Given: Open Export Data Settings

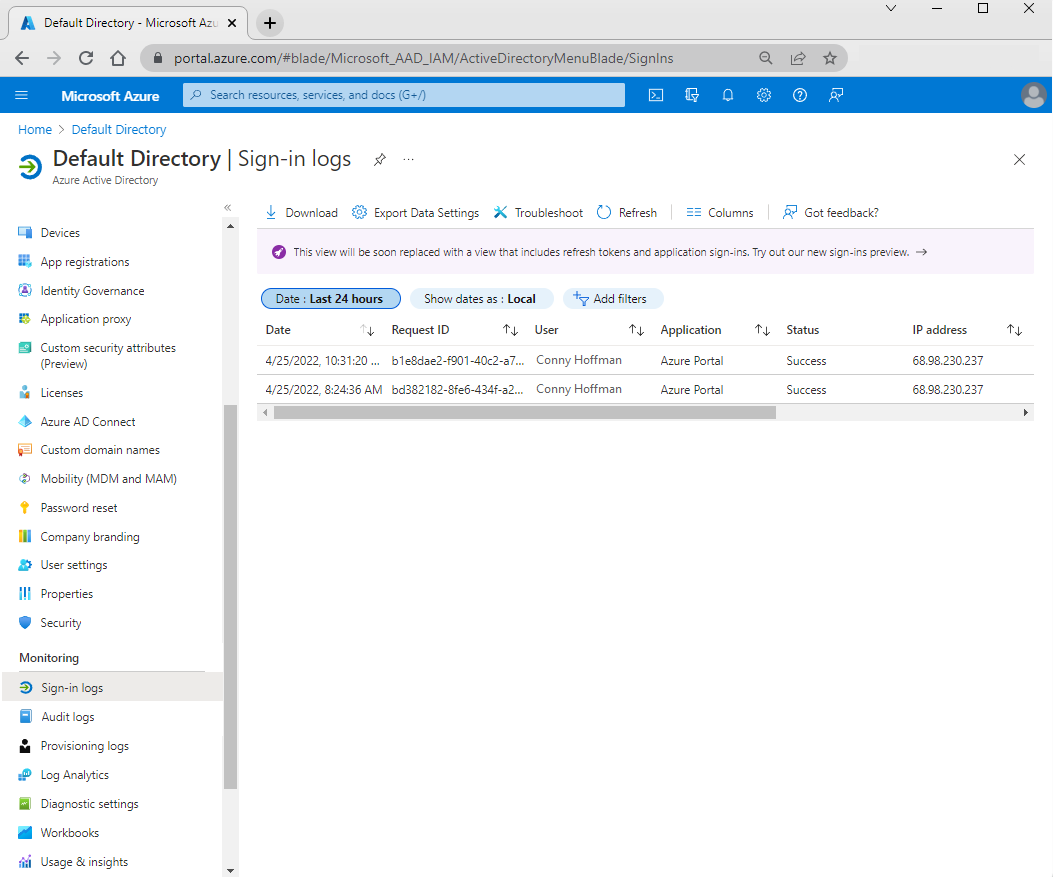Looking at the screenshot, I should coord(415,213).
